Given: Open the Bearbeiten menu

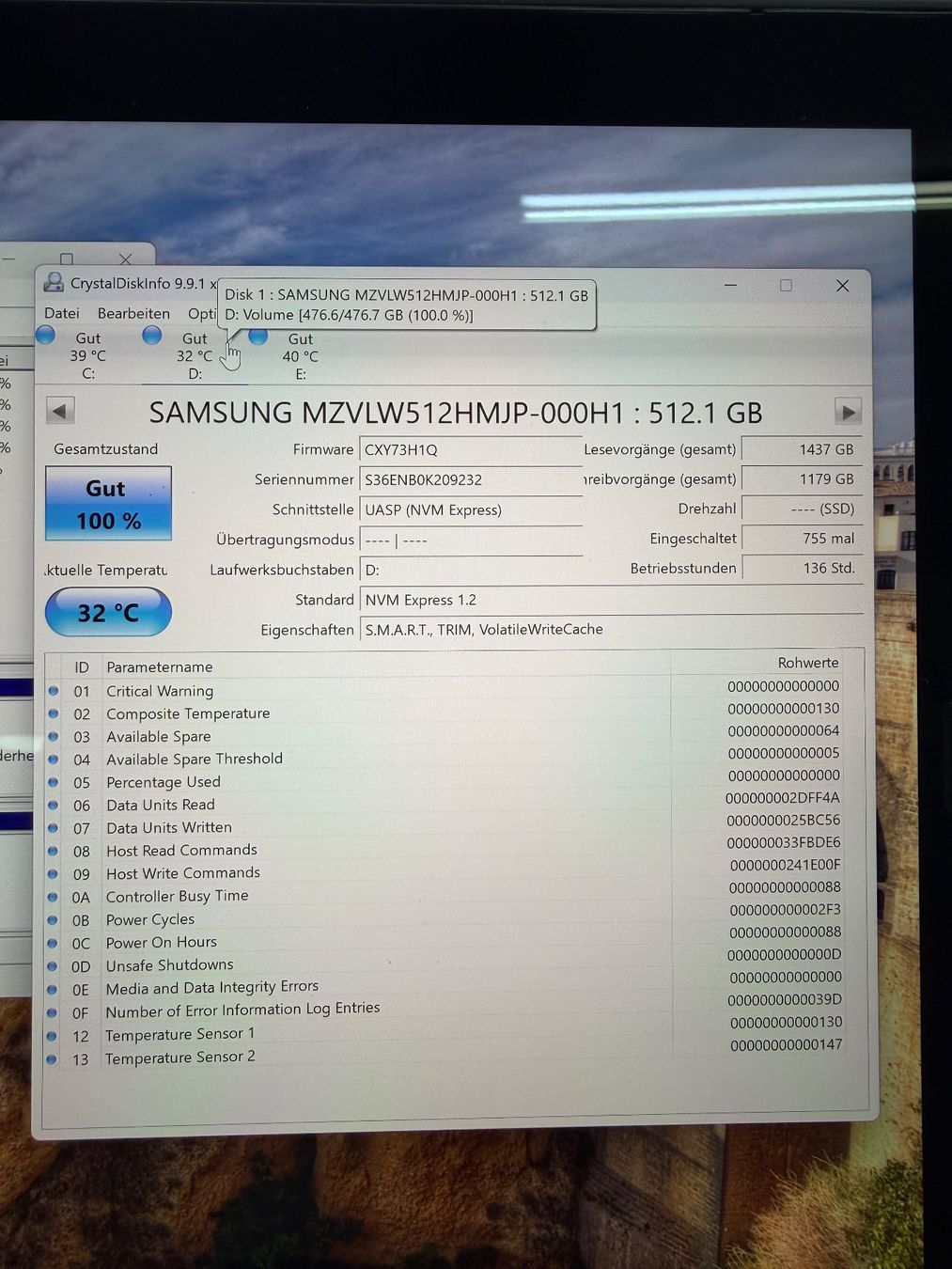Looking at the screenshot, I should 133,313.
